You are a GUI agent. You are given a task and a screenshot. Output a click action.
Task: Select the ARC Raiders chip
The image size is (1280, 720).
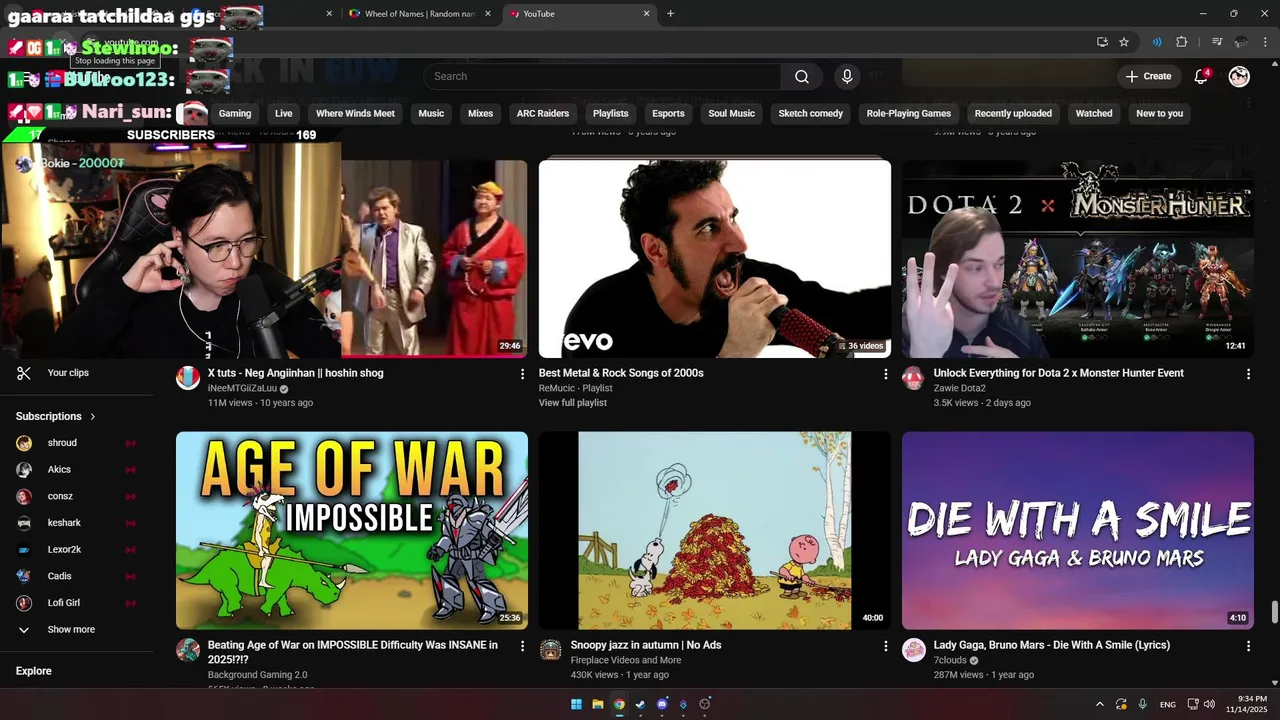point(543,113)
